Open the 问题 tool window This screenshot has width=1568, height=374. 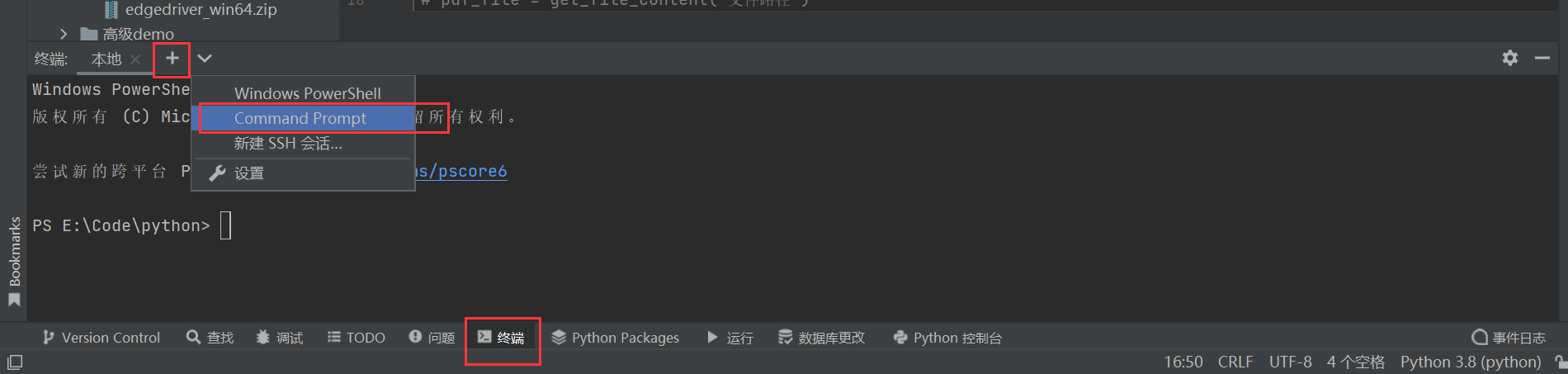tap(432, 338)
